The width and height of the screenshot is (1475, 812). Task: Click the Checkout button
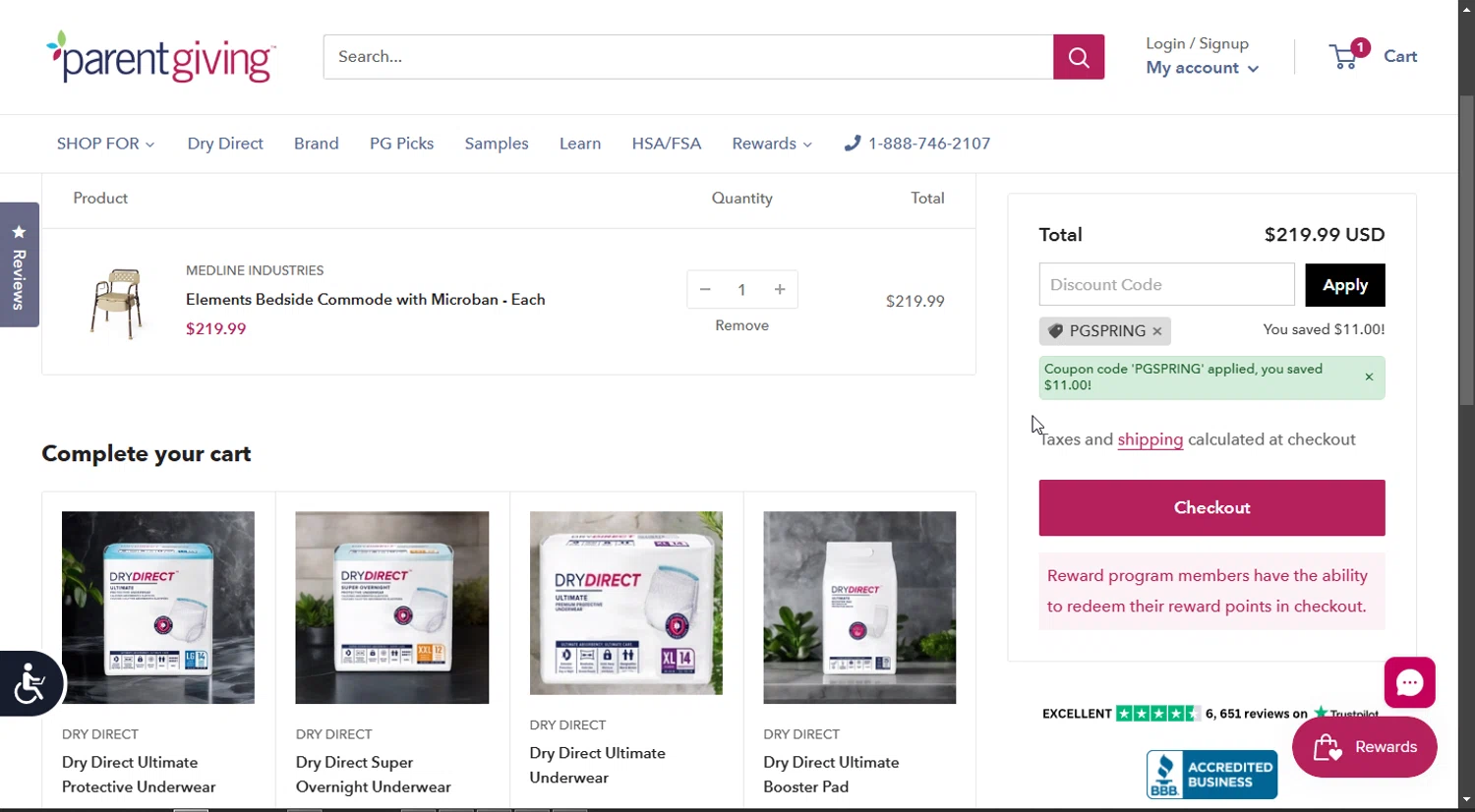click(x=1211, y=508)
